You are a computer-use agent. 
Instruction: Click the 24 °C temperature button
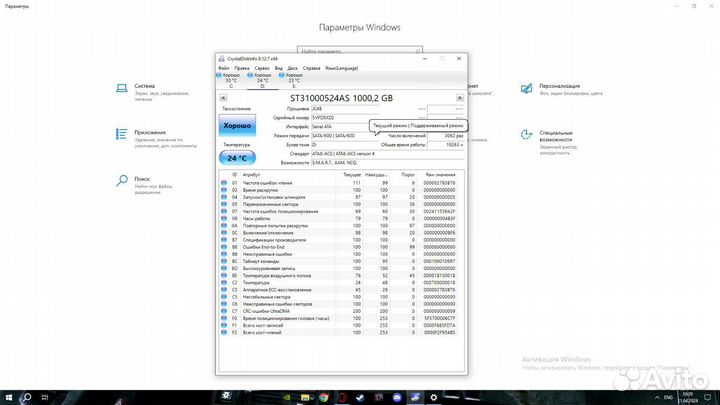pos(237,158)
